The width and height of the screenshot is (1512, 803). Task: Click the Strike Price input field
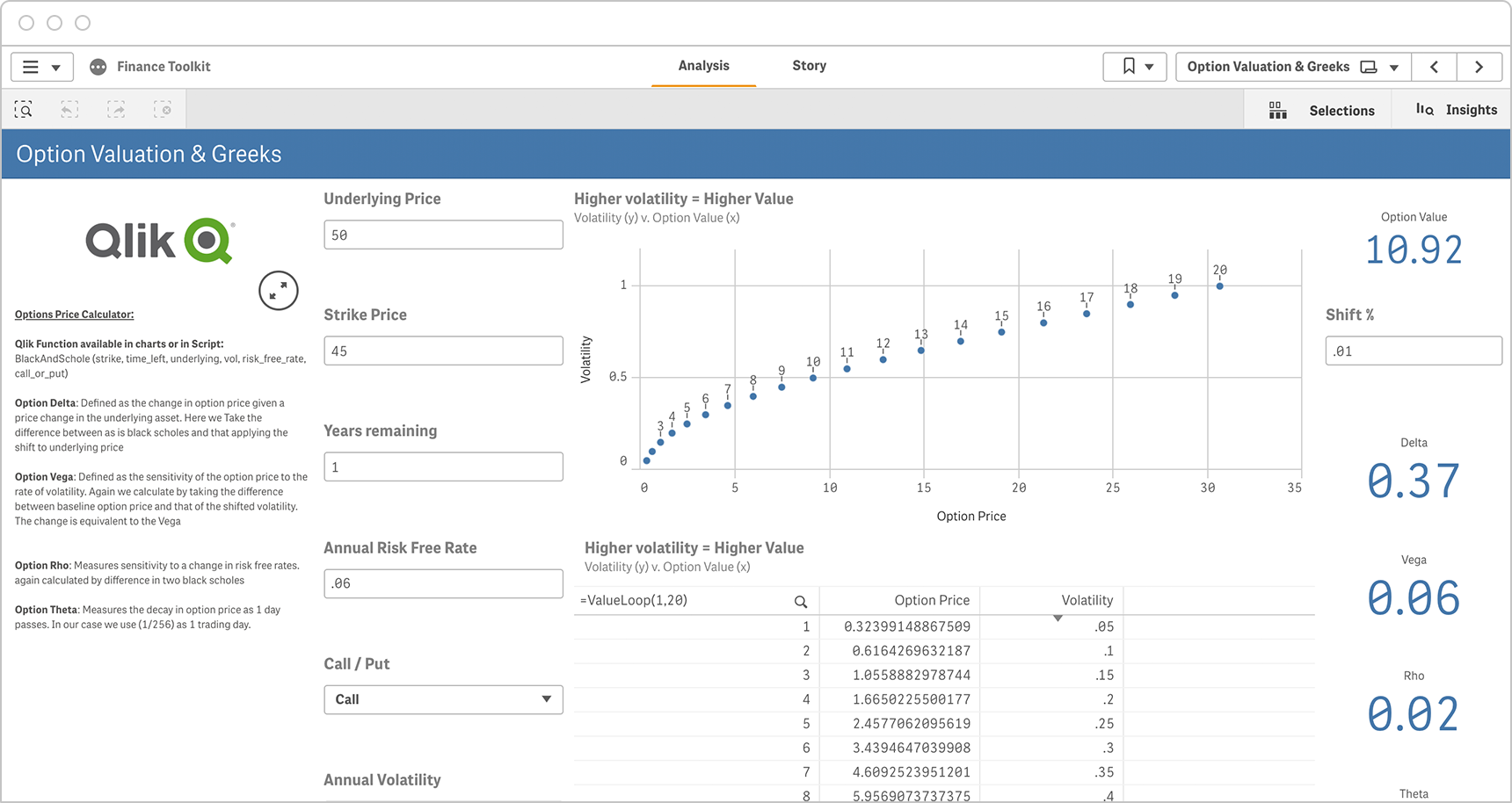pyautogui.click(x=443, y=351)
